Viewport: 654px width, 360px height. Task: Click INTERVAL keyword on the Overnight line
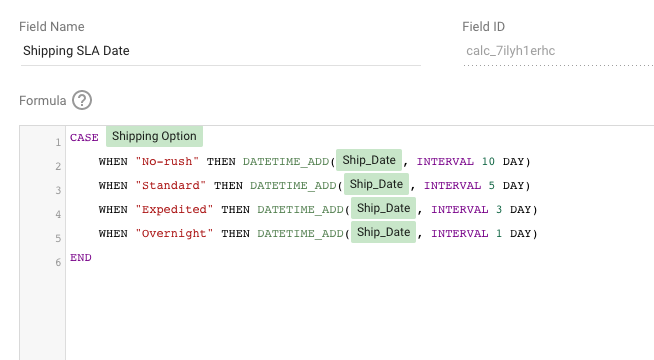pos(460,234)
